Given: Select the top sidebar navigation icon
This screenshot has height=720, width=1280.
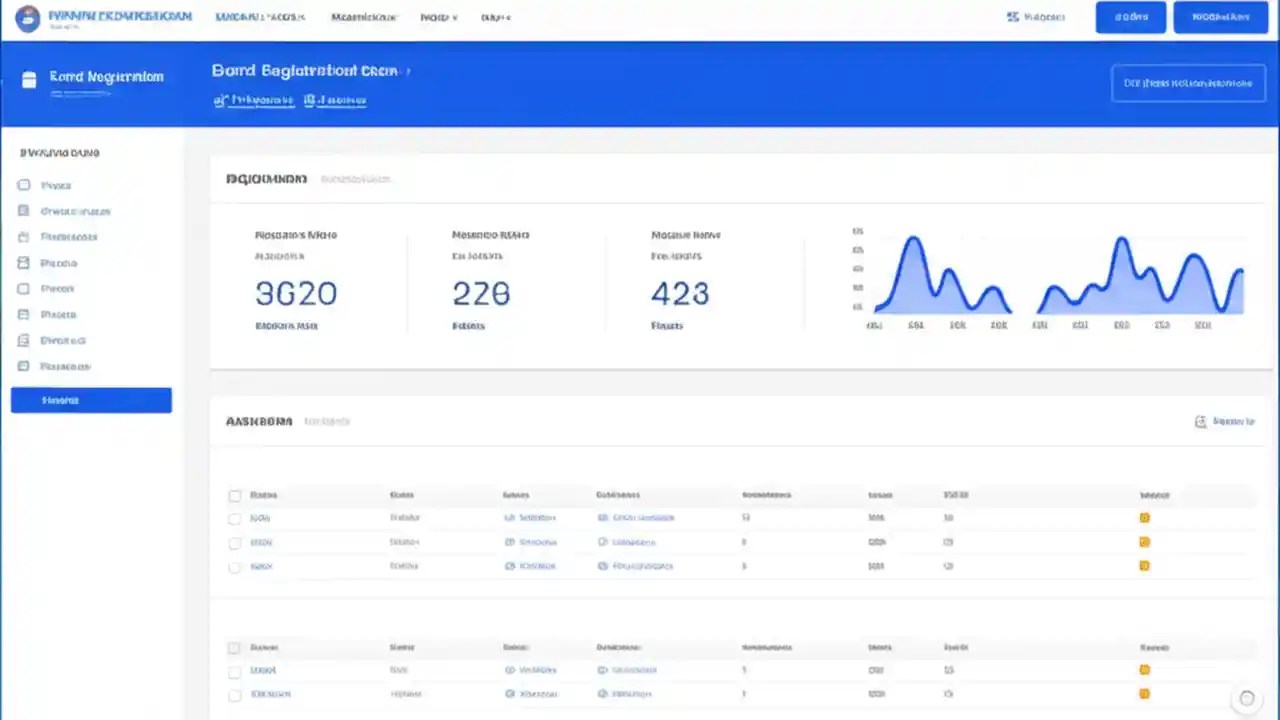Looking at the screenshot, I should click(x=24, y=185).
